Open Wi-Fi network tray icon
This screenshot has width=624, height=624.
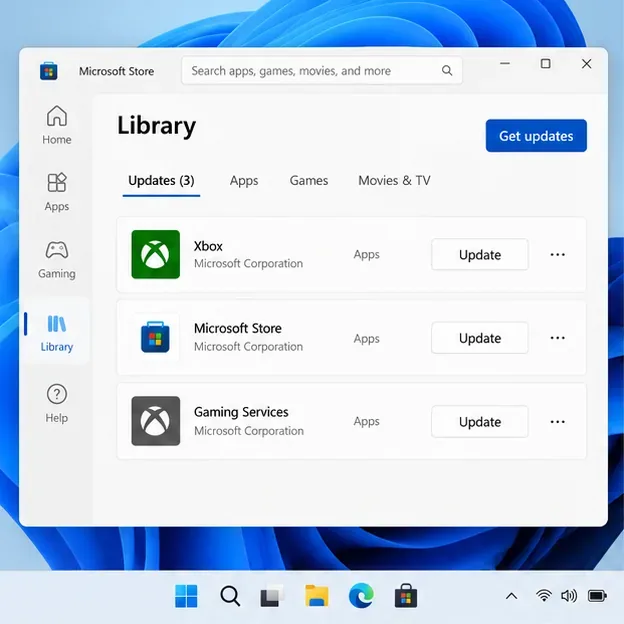coord(544,596)
